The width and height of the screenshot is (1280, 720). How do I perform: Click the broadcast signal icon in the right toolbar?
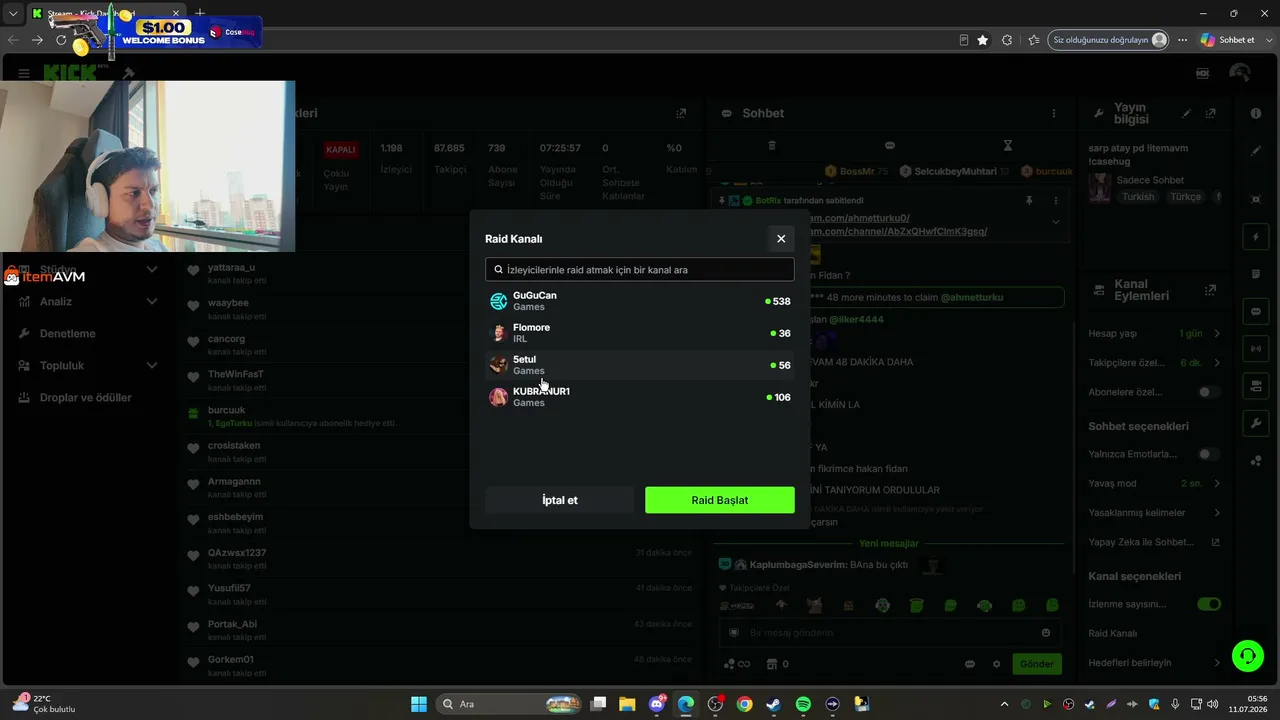[1256, 348]
